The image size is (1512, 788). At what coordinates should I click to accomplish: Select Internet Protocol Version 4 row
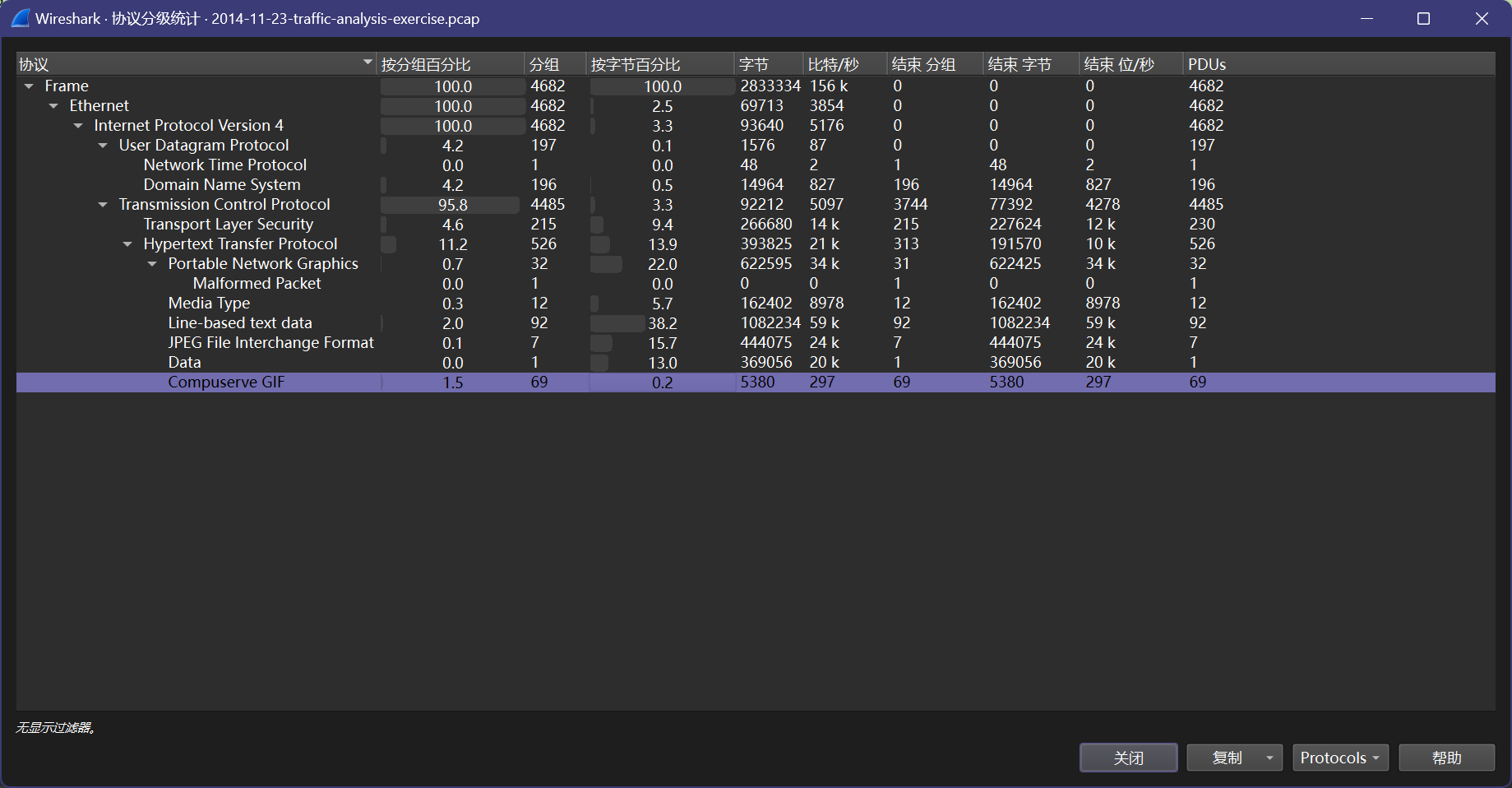point(756,126)
